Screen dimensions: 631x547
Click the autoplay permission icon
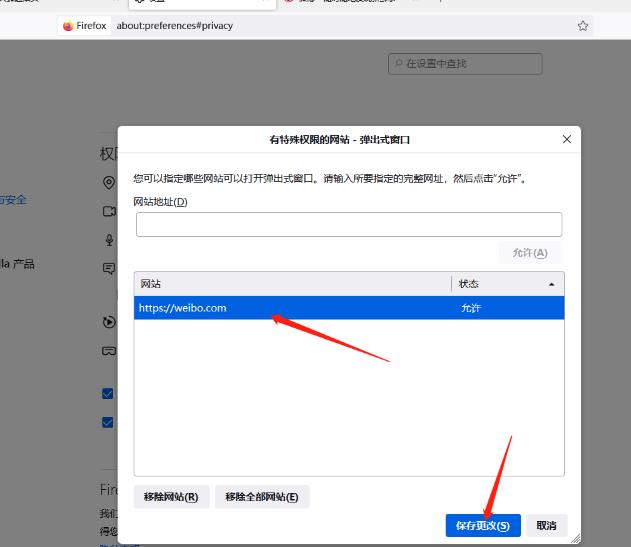coord(109,322)
